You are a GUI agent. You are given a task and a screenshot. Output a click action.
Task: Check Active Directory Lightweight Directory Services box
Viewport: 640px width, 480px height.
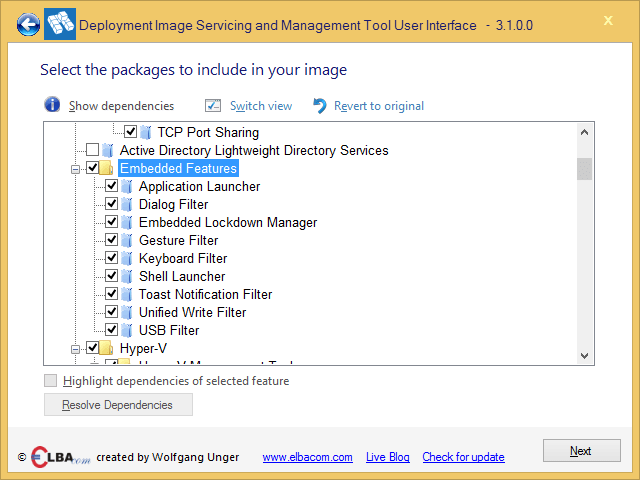(x=93, y=149)
